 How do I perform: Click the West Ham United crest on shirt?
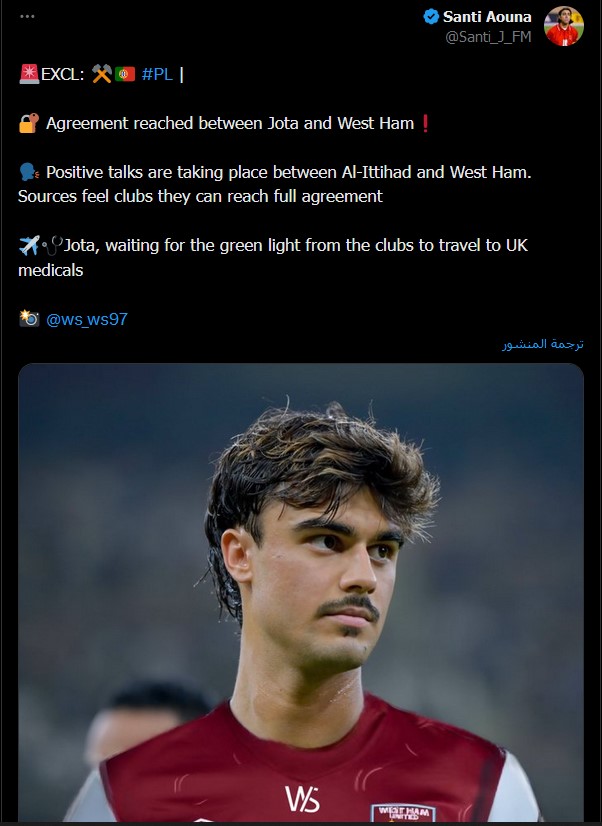point(403,812)
